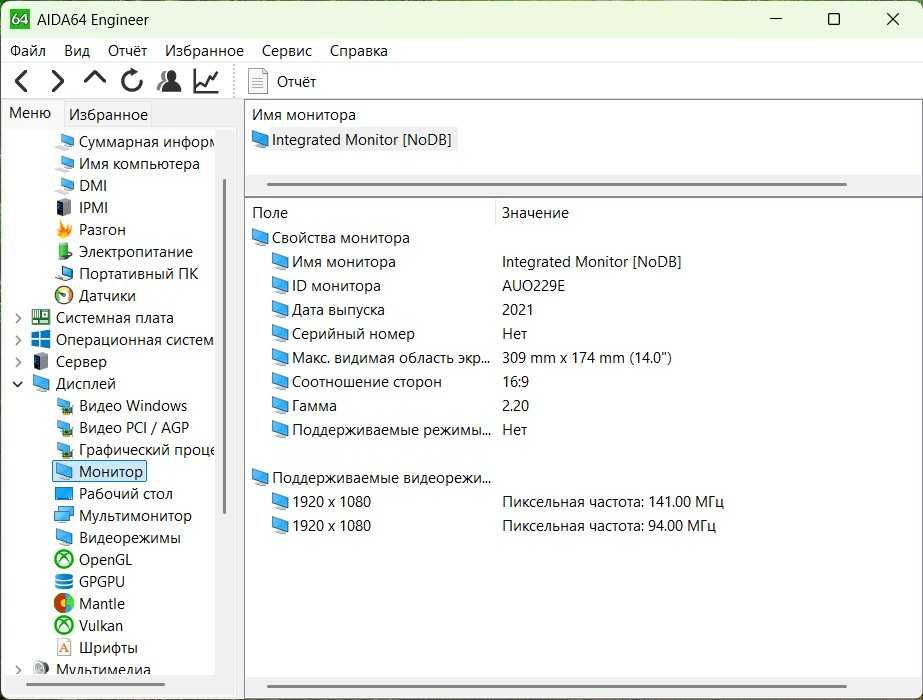Image resolution: width=923 pixels, height=700 pixels.
Task: Open the Справка menu
Action: pyautogui.click(x=358, y=51)
